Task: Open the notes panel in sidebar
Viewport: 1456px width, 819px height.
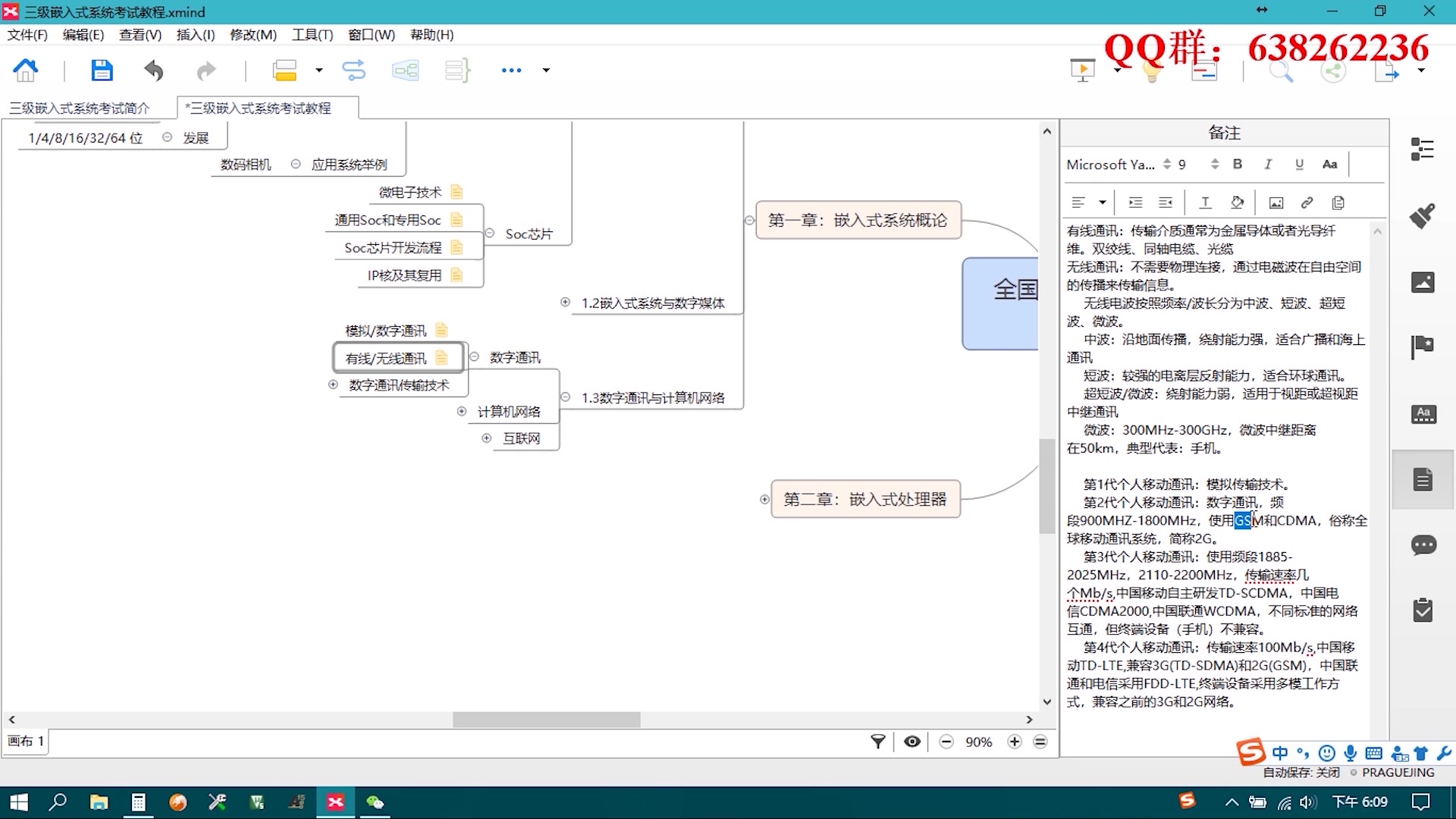Action: pos(1423,479)
